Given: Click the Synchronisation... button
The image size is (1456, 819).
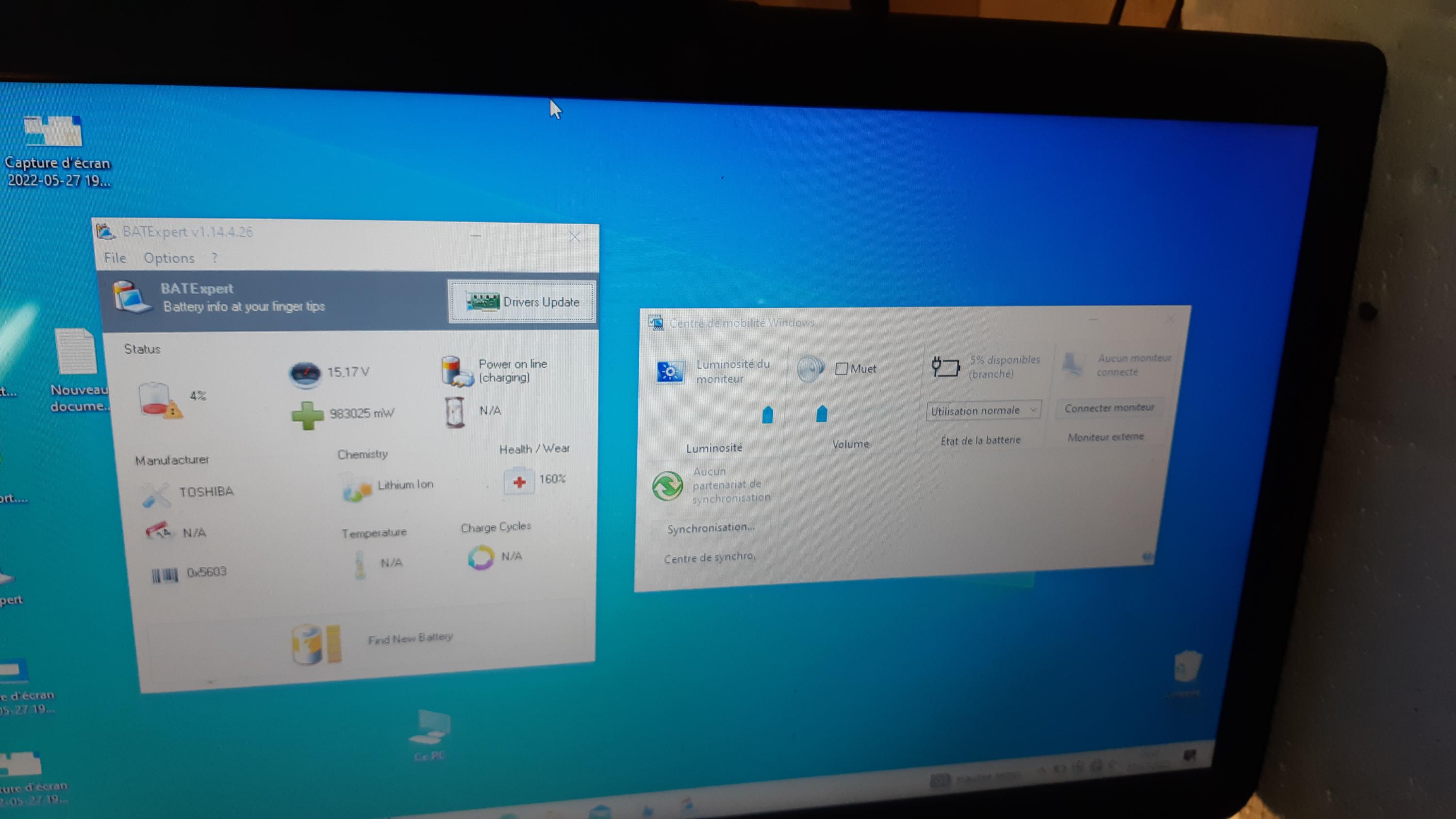Looking at the screenshot, I should tap(711, 527).
